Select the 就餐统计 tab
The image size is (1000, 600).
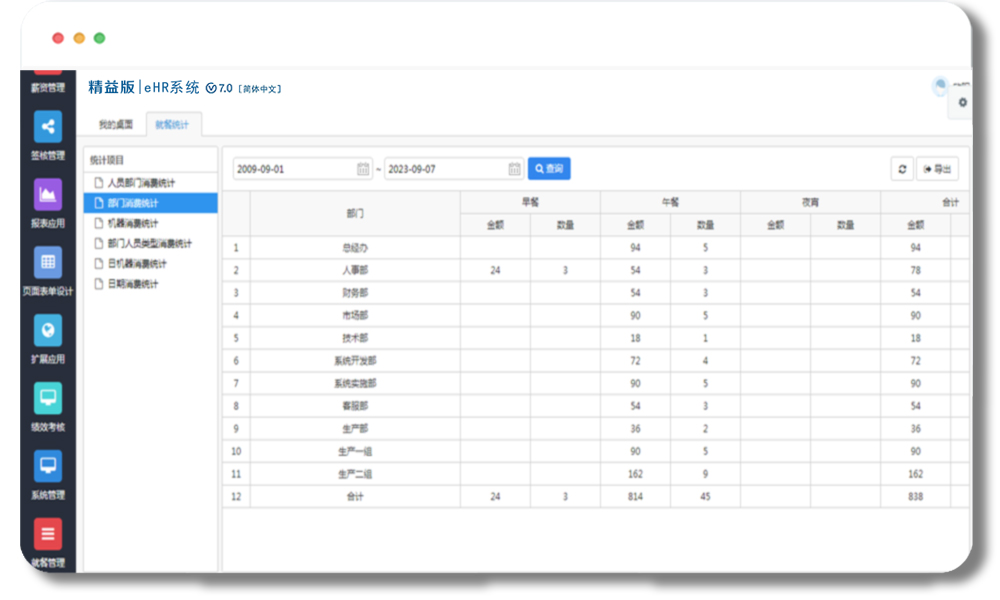point(172,124)
